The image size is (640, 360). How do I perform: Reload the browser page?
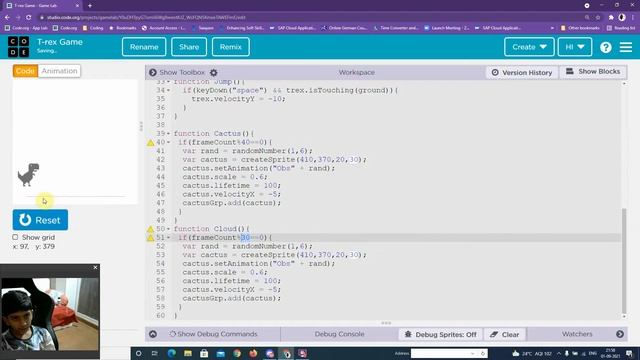tap(29, 18)
